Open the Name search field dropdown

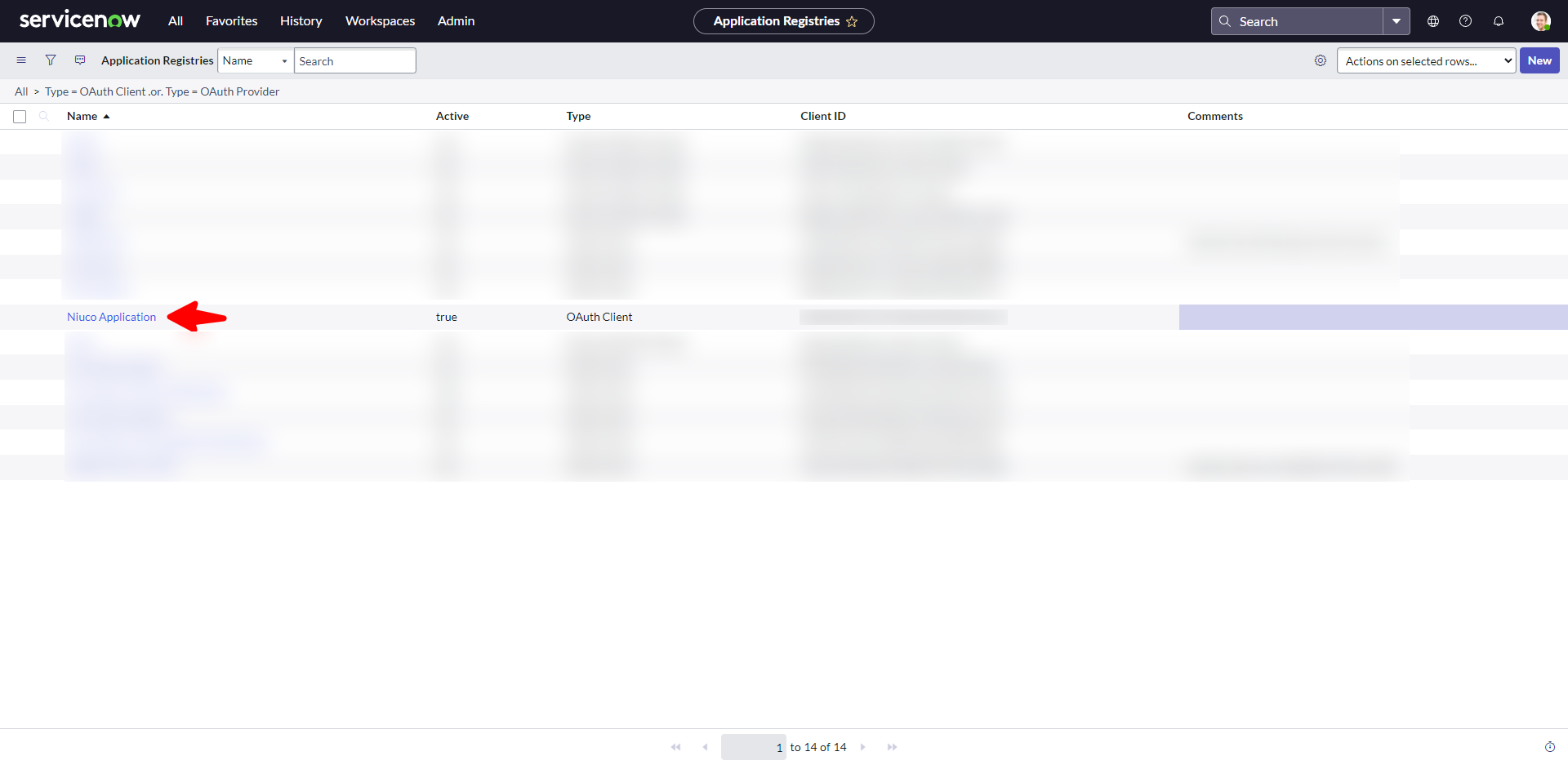(x=255, y=60)
